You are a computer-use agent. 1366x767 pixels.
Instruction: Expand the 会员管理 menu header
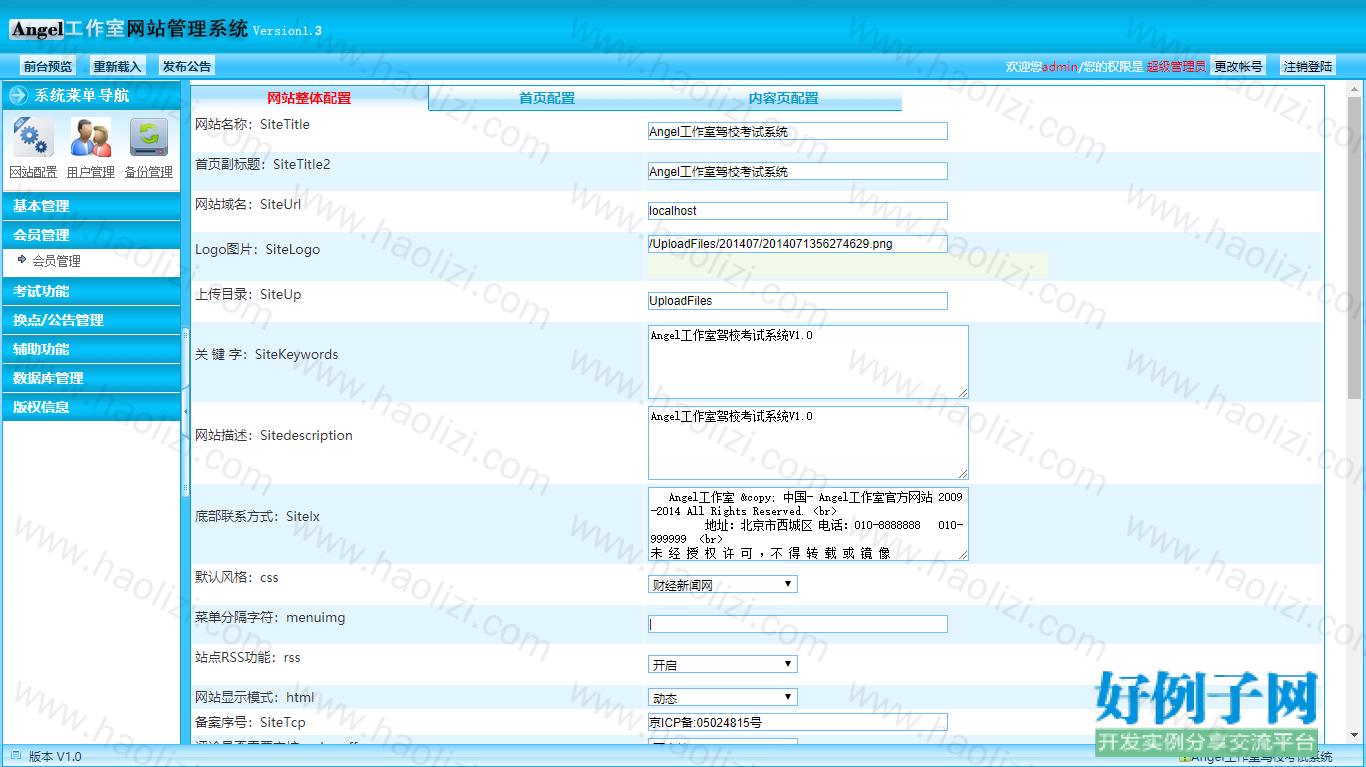[x=91, y=235]
